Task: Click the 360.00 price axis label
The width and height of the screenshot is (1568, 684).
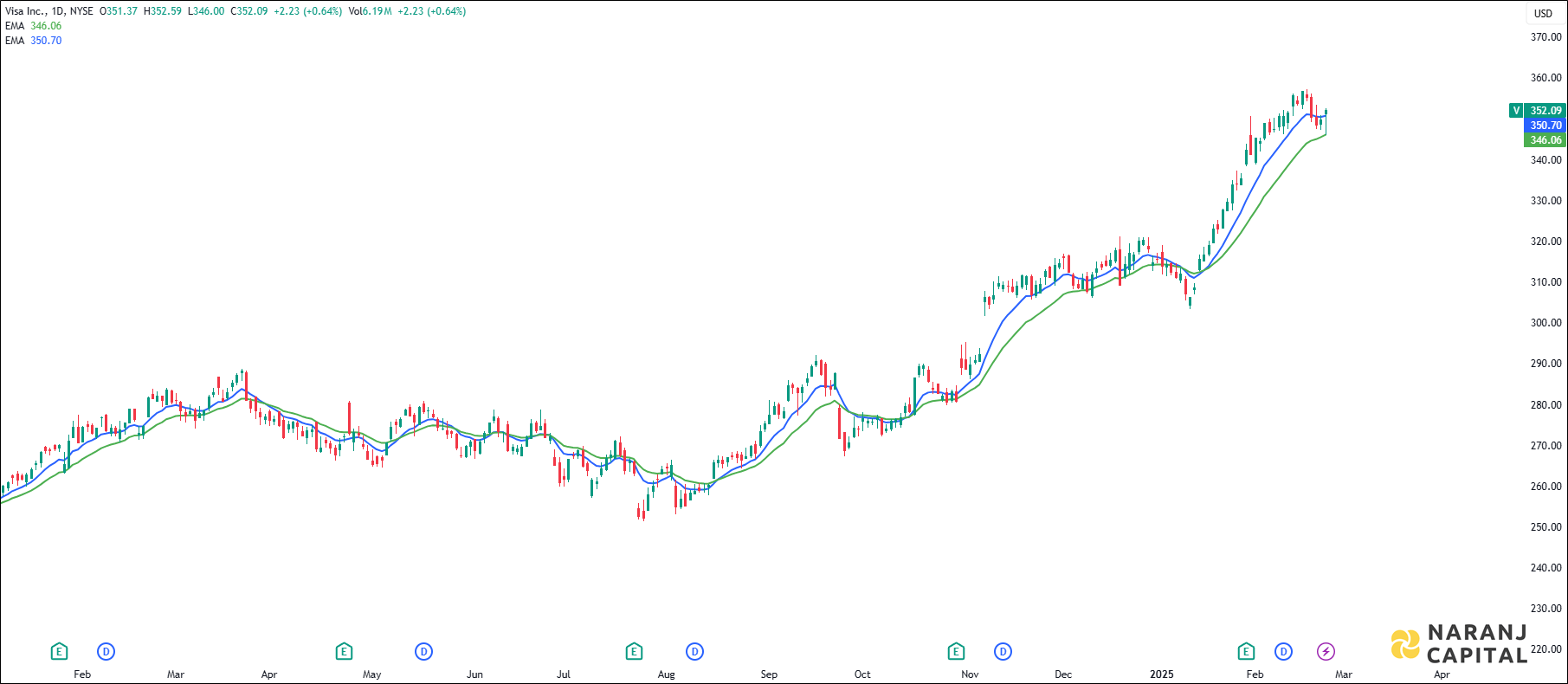Action: coord(1545,78)
